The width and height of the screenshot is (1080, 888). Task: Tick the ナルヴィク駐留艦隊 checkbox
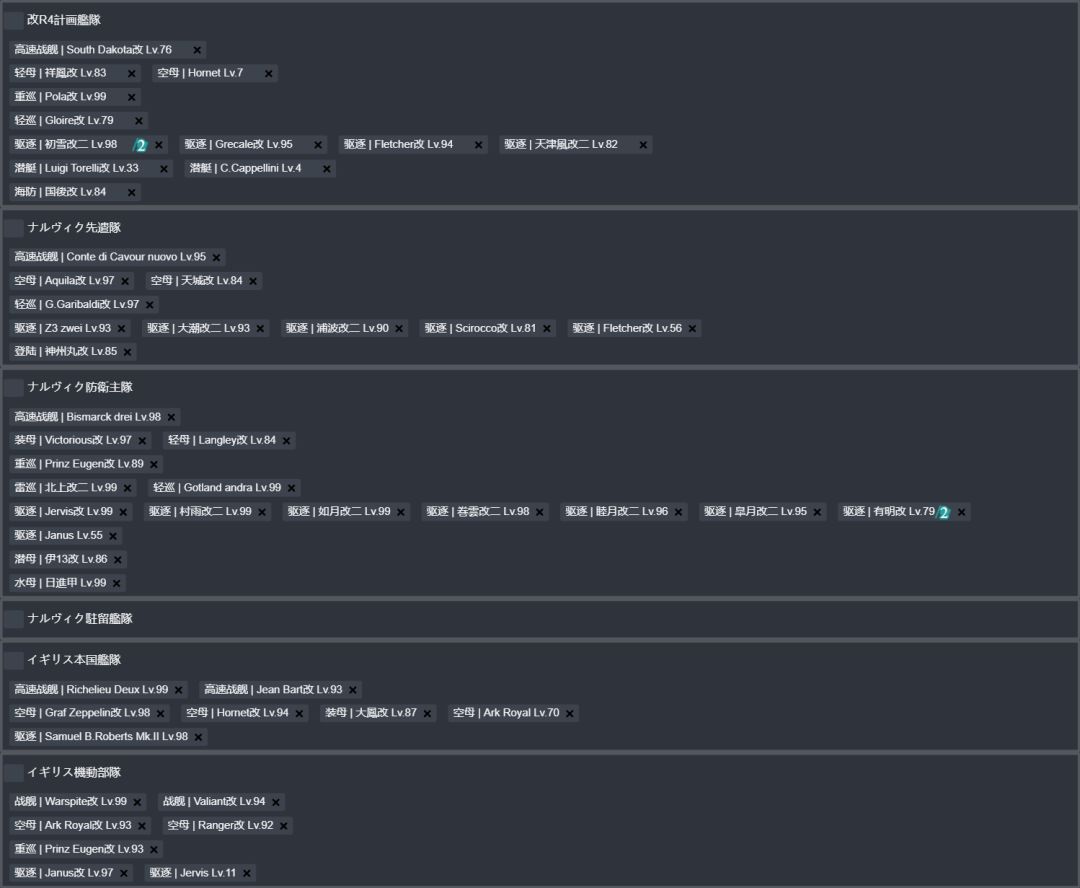[x=14, y=619]
